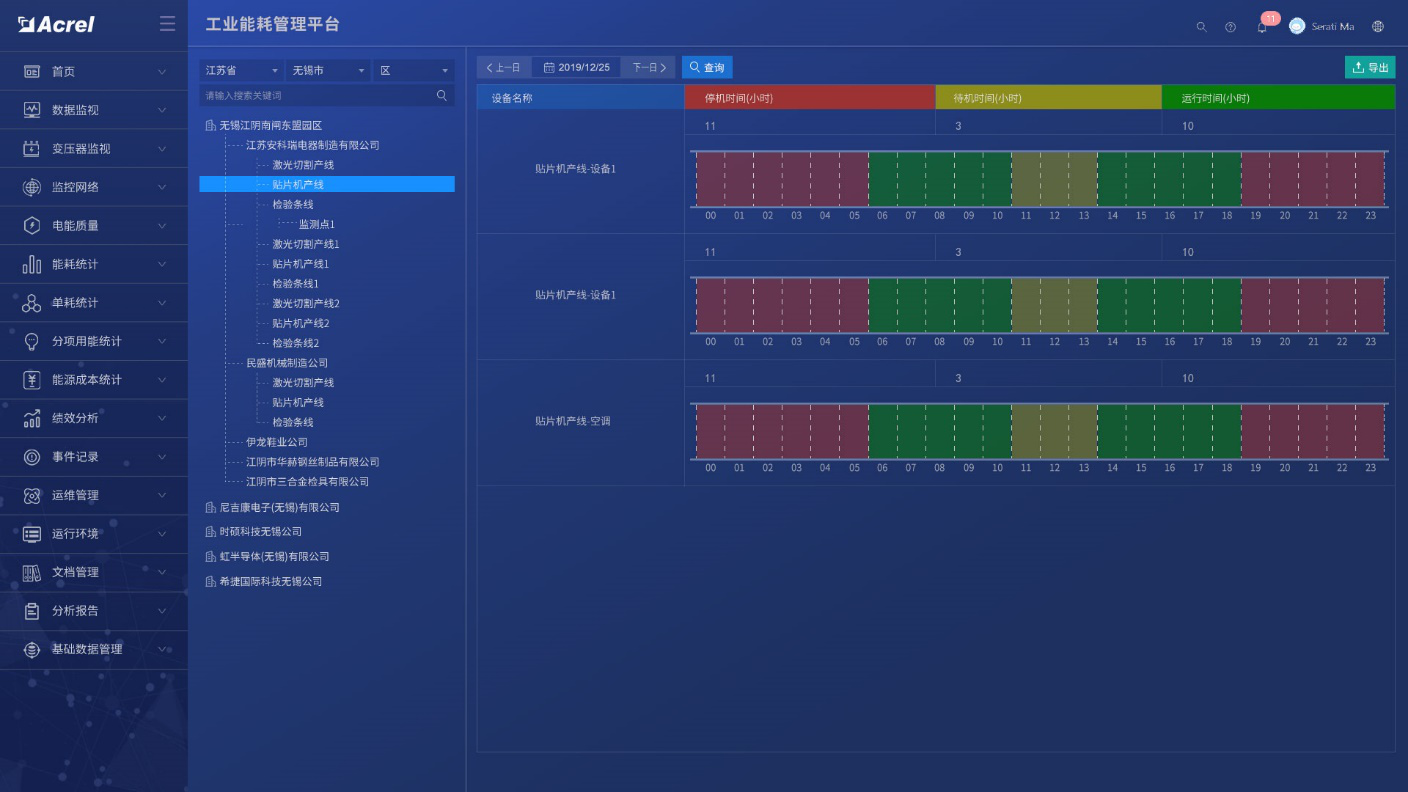Open the 电能质量 menu item
Screen dimensions: 1408x792
pyautogui.click(x=94, y=226)
